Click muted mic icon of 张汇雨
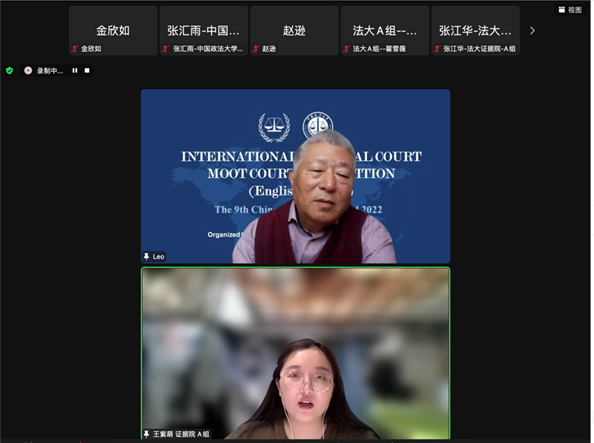Image resolution: width=594 pixels, height=443 pixels. pos(166,49)
